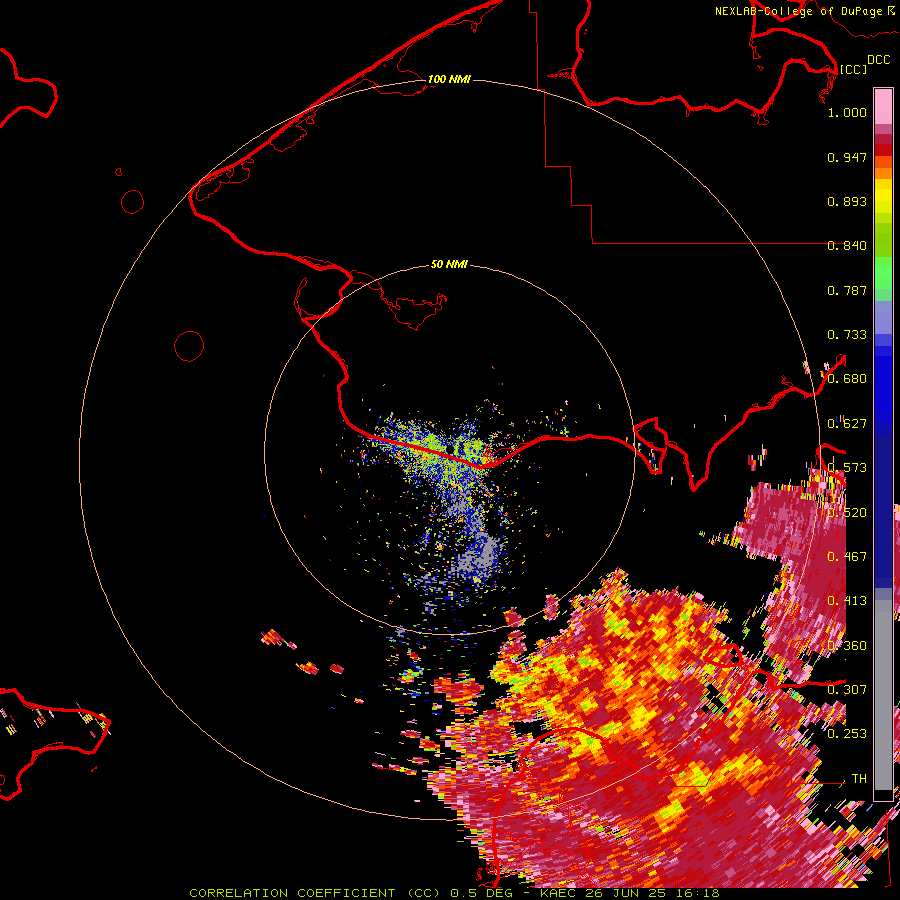
Task: Click the 0.5 DEG tilt text
Action: [x=481, y=893]
